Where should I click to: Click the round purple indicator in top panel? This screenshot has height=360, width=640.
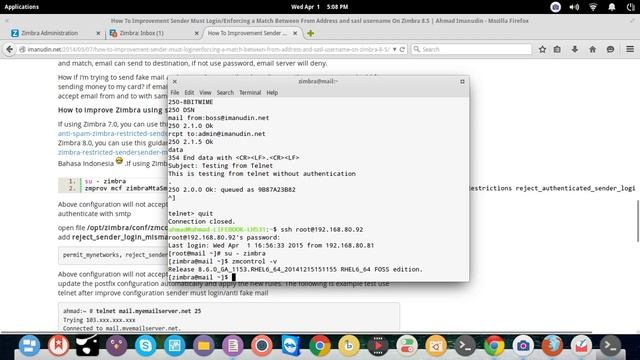[555, 7]
